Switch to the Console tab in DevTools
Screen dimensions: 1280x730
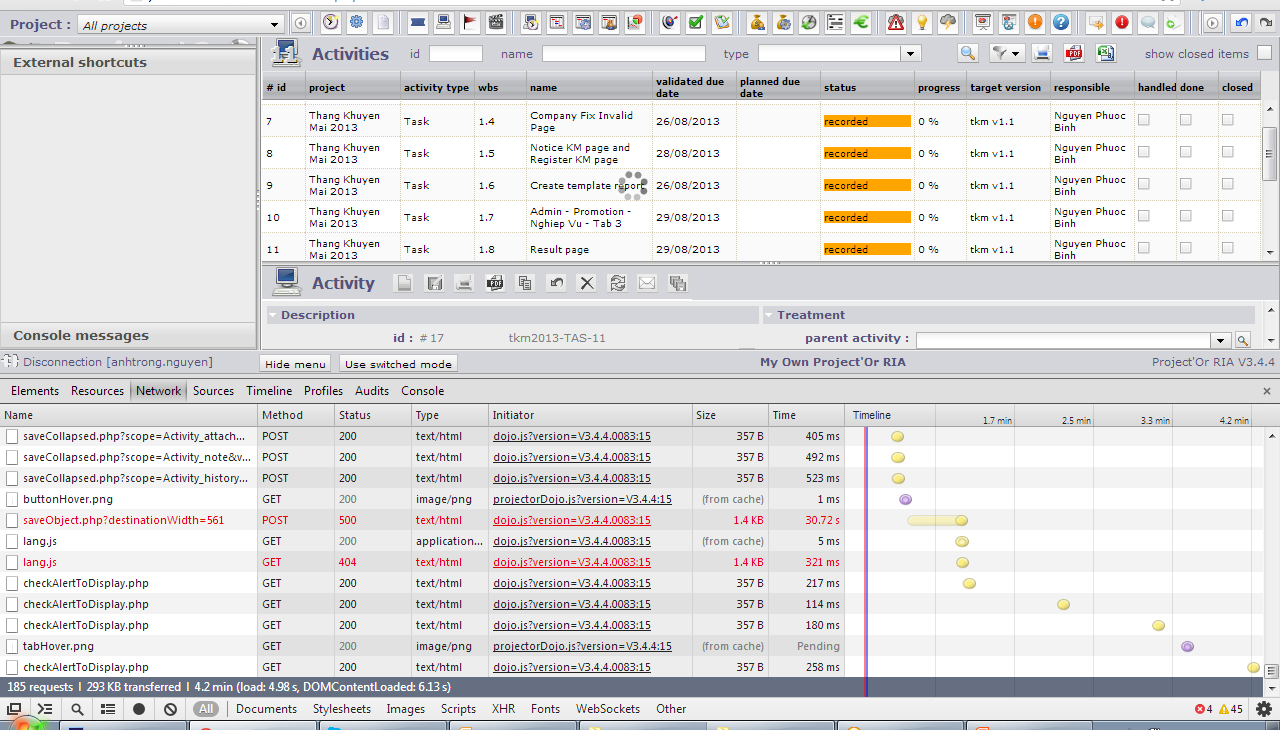[422, 391]
